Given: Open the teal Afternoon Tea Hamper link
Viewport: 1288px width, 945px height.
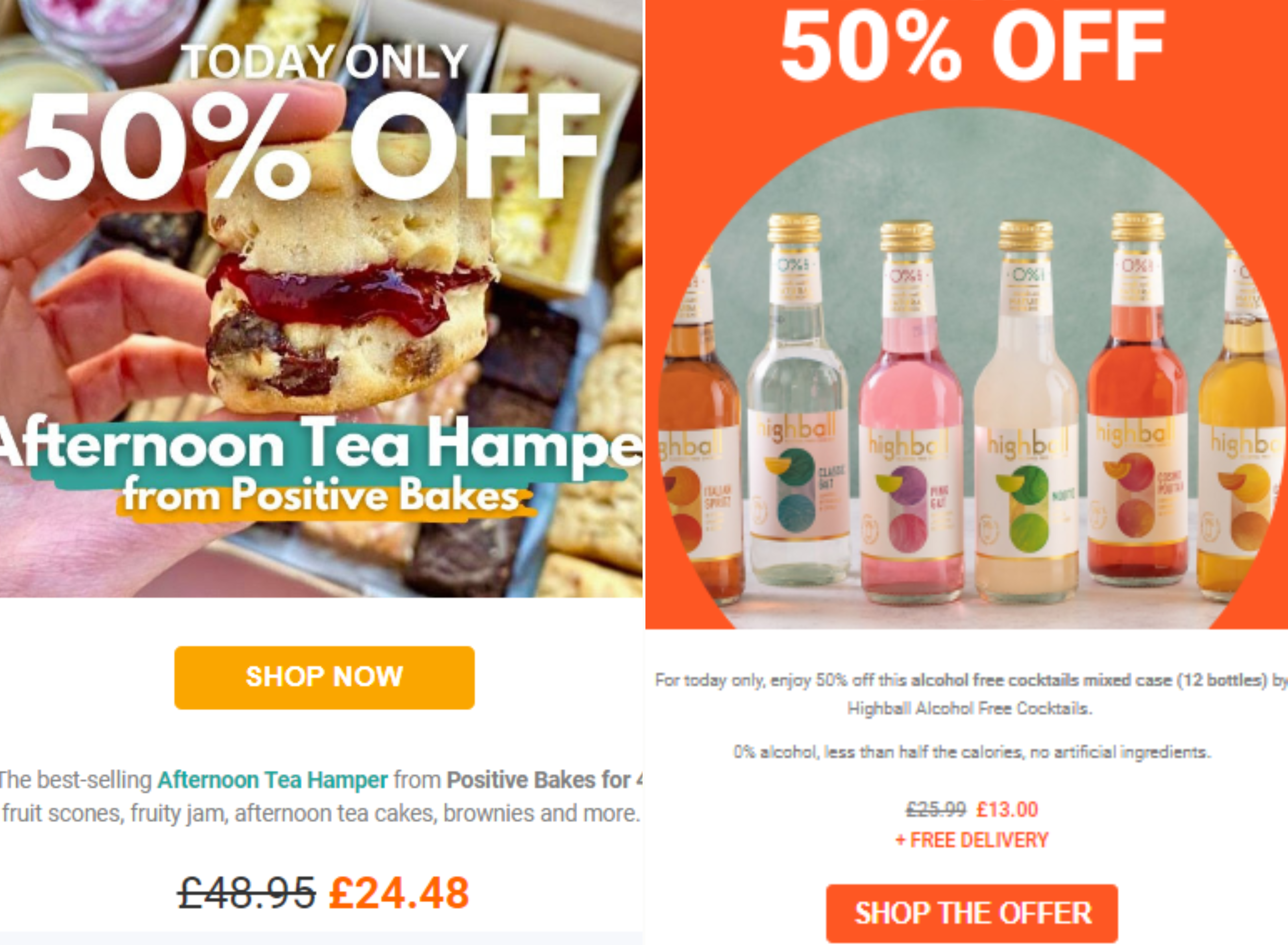Looking at the screenshot, I should (273, 780).
